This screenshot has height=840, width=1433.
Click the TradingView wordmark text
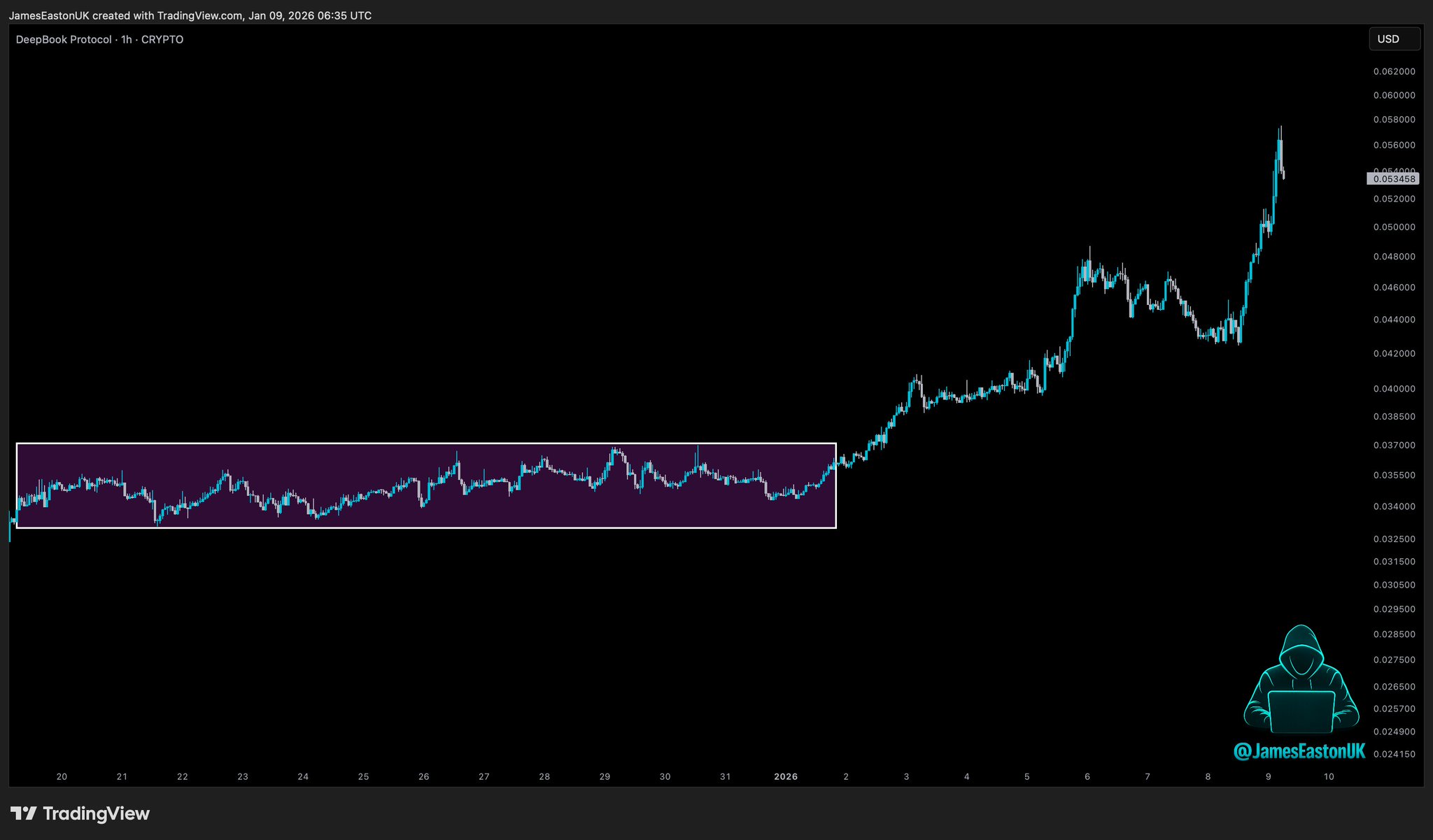pos(96,813)
